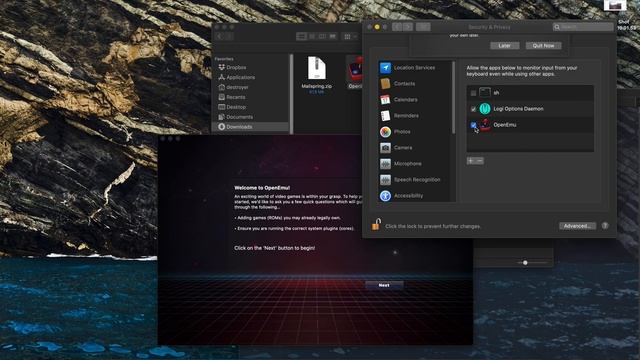Go back in Finder window
This screenshot has width=640, height=360.
coord(220,37)
